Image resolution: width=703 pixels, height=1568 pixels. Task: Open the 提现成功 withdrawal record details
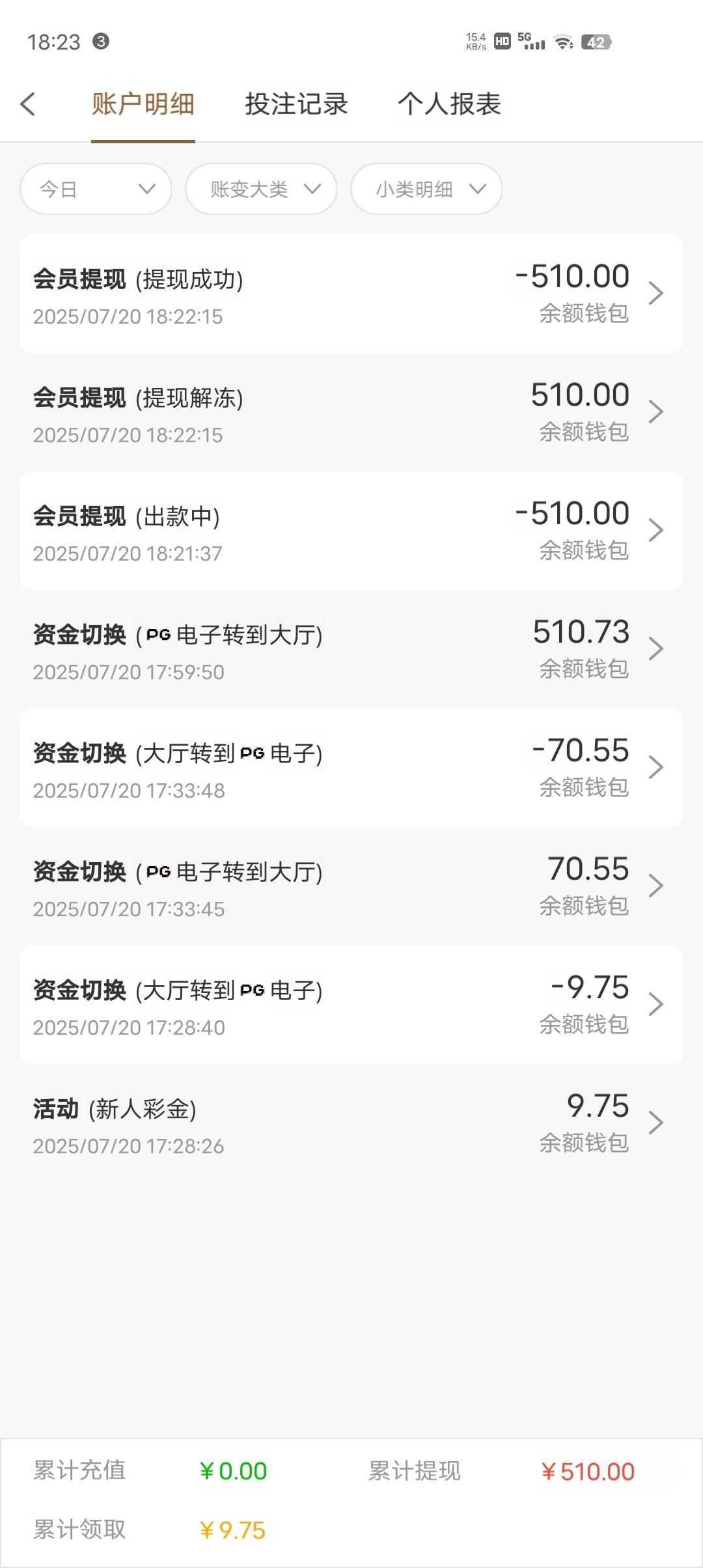click(351, 294)
